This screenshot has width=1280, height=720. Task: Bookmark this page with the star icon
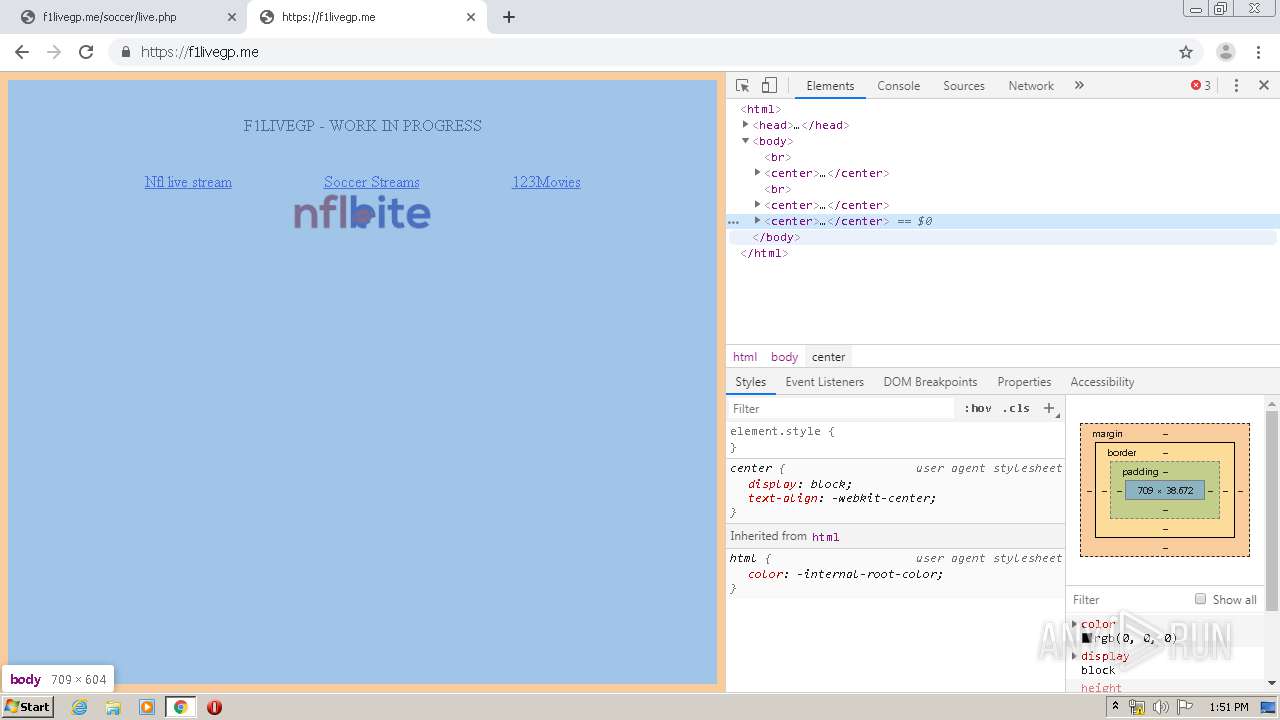tap(1186, 52)
